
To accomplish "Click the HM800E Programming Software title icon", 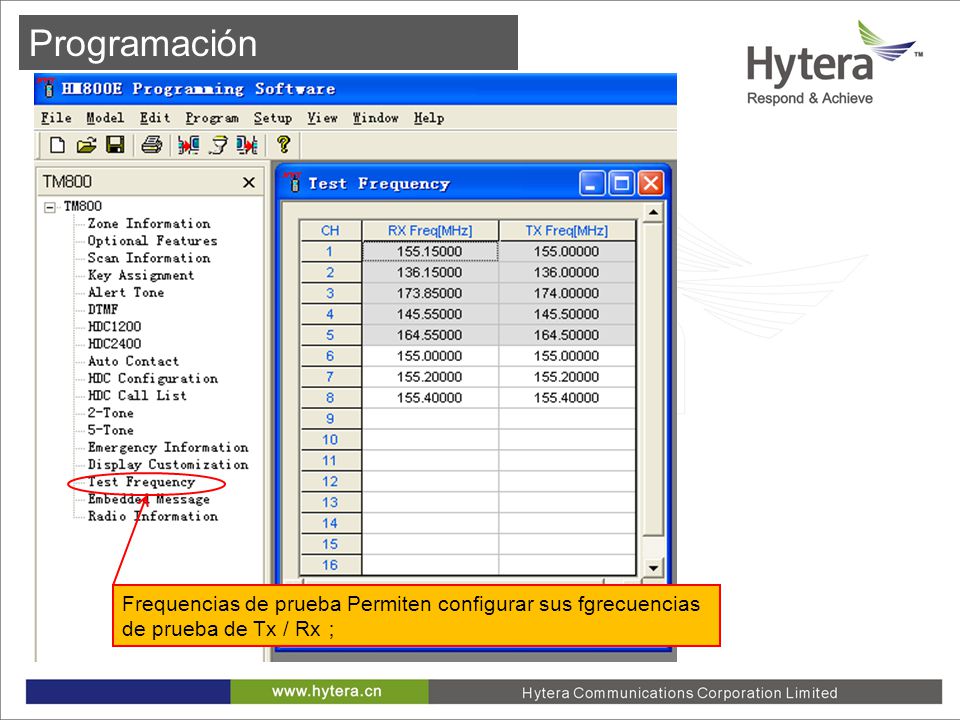I will pyautogui.click(x=47, y=88).
